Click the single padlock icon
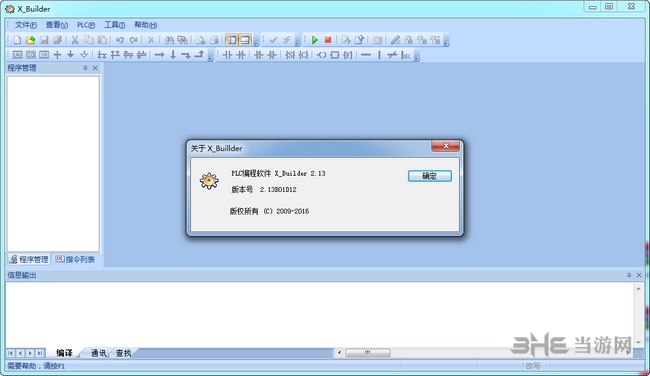This screenshot has height=376, width=650. [408, 40]
